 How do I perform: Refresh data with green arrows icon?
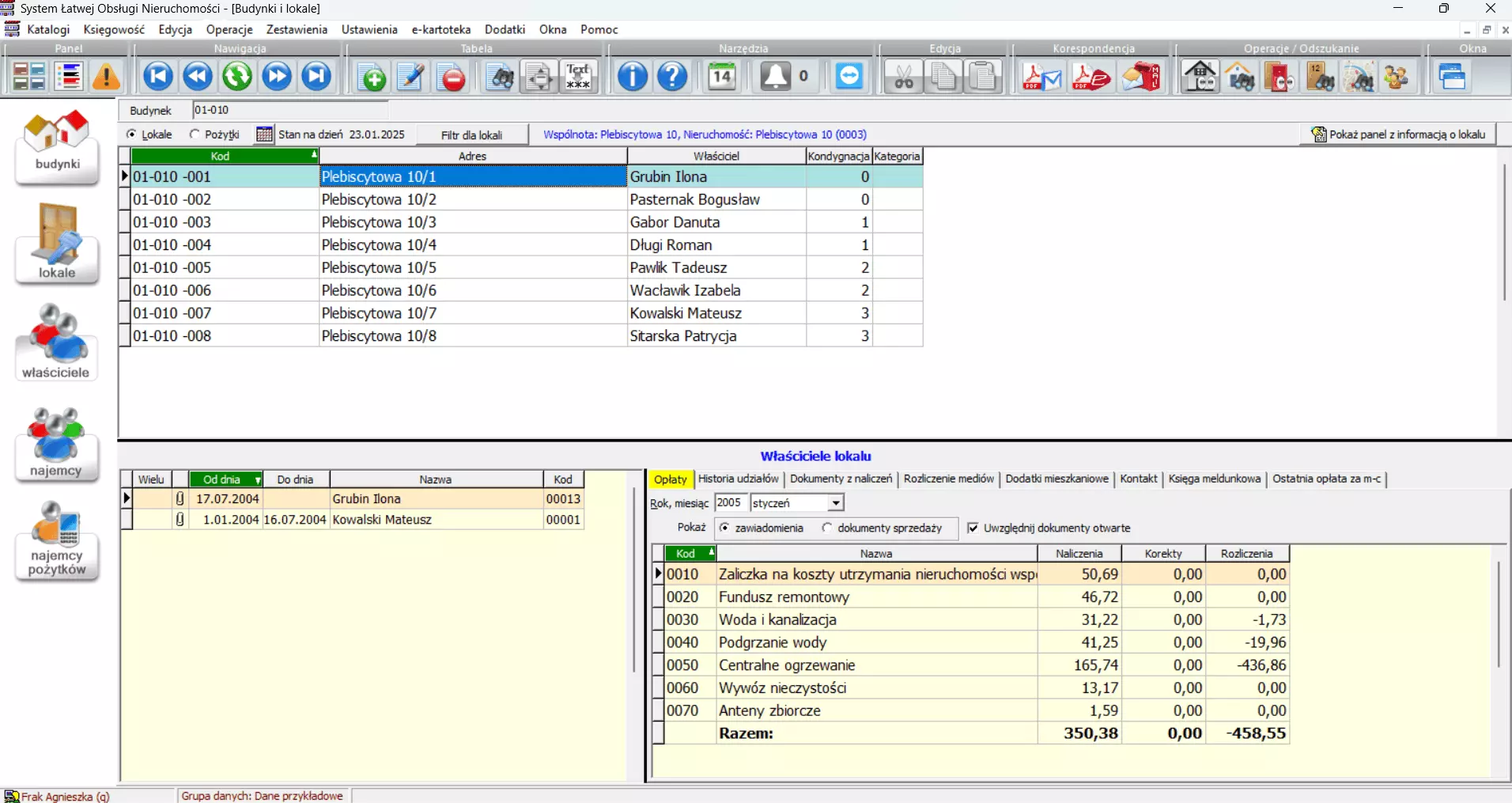(237, 77)
